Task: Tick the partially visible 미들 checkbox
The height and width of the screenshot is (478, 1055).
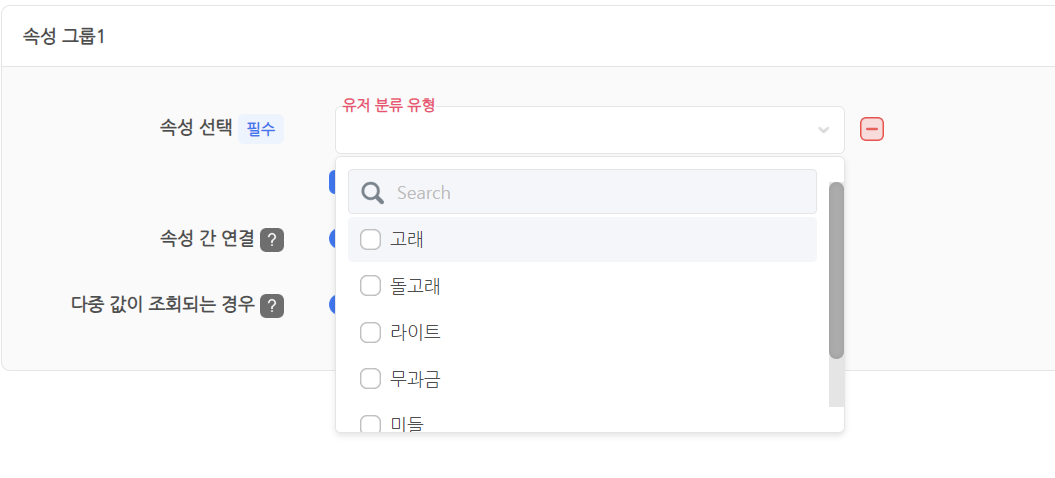Action: 371,424
